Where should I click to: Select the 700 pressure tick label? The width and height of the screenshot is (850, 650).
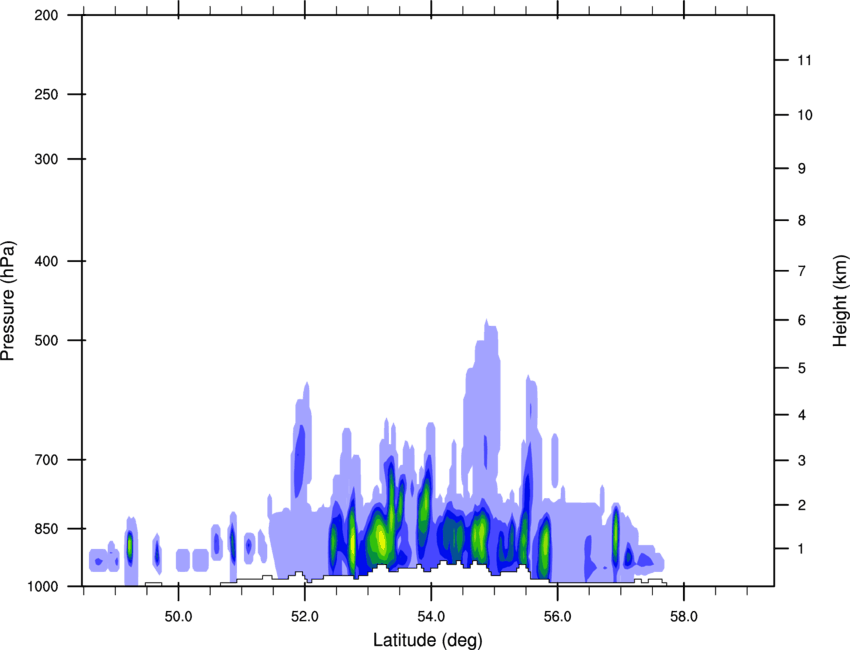click(47, 460)
